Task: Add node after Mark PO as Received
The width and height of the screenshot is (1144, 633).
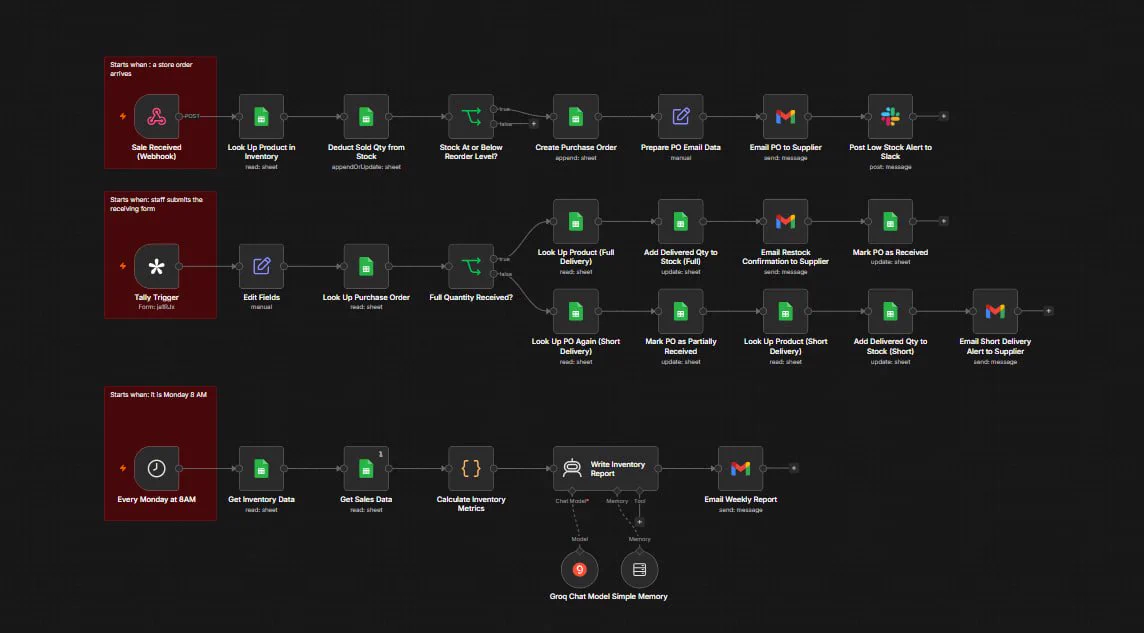Action: point(943,221)
